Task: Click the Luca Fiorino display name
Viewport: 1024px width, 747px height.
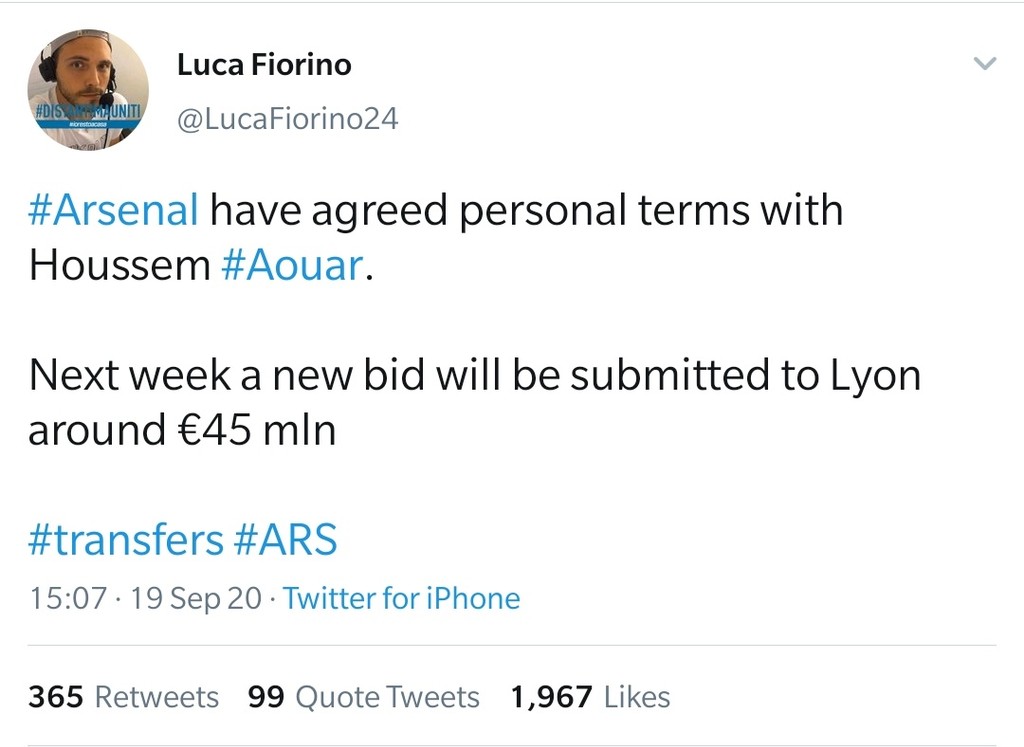Action: click(x=264, y=66)
